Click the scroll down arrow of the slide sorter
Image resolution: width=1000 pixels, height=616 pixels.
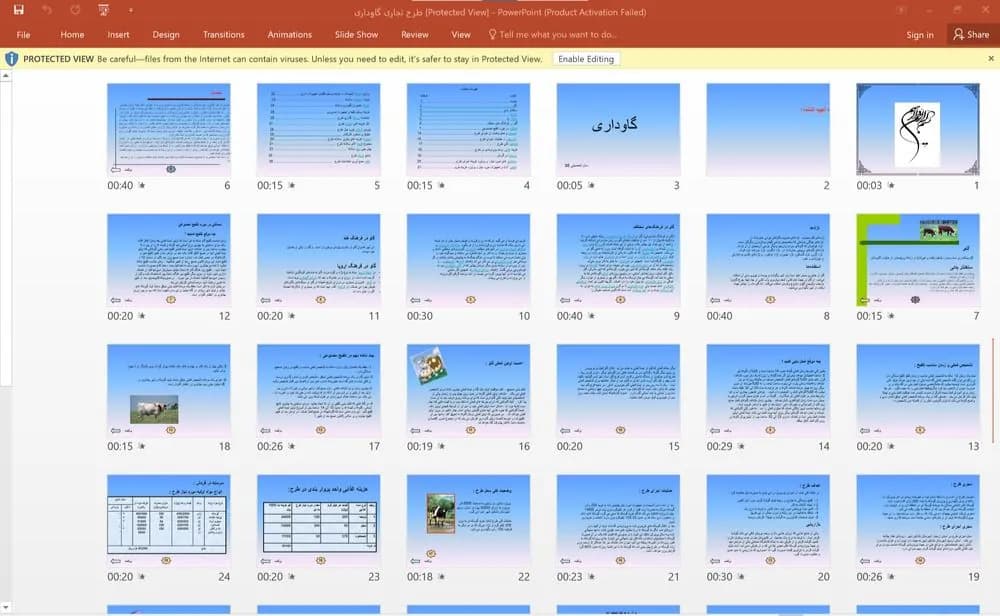point(6,607)
